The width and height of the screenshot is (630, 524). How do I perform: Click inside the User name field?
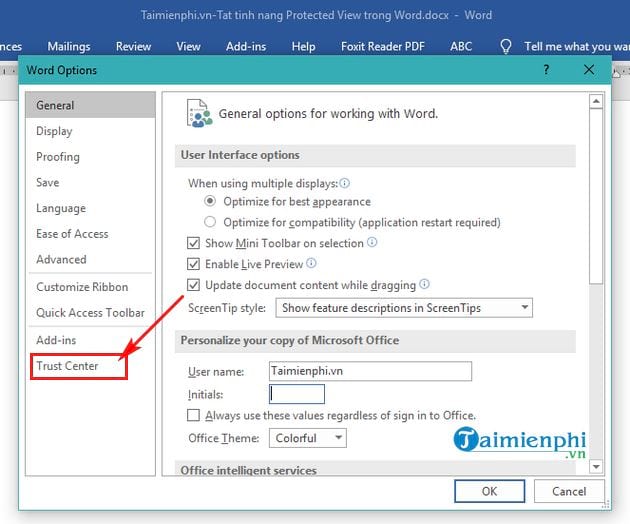click(x=370, y=370)
